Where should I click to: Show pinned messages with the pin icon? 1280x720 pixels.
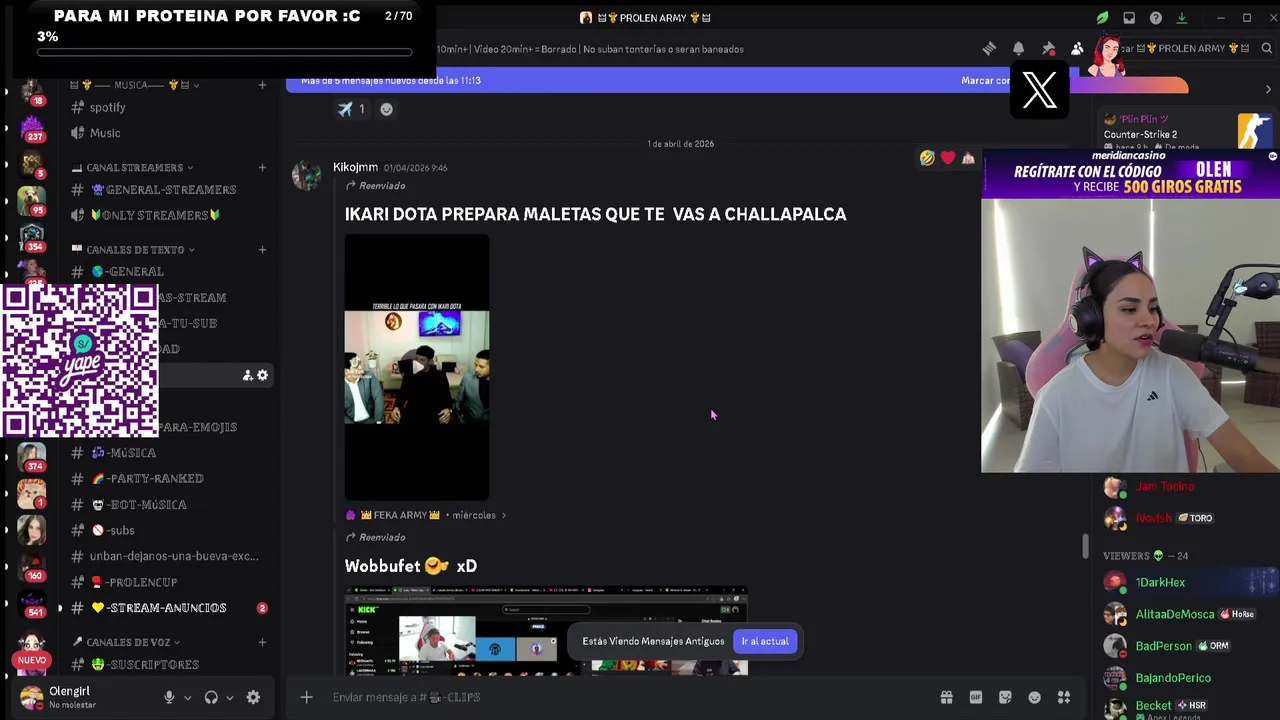pos(1048,48)
